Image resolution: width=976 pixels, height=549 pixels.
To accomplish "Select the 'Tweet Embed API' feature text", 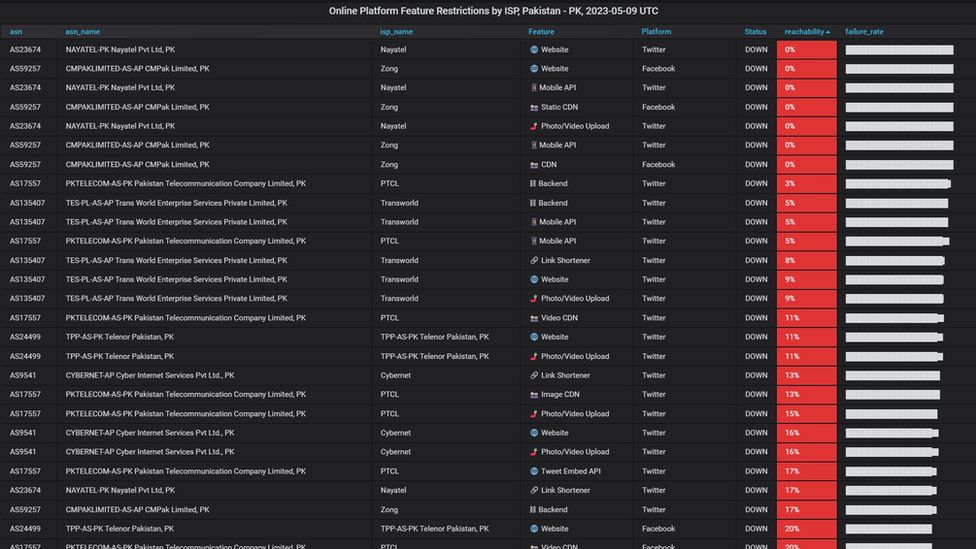I will tap(571, 471).
